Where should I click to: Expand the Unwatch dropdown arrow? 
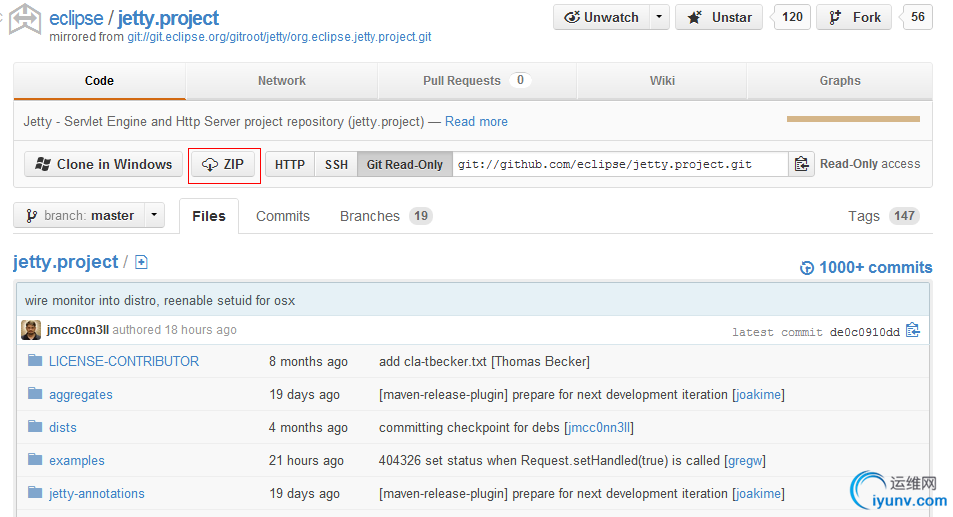point(659,18)
